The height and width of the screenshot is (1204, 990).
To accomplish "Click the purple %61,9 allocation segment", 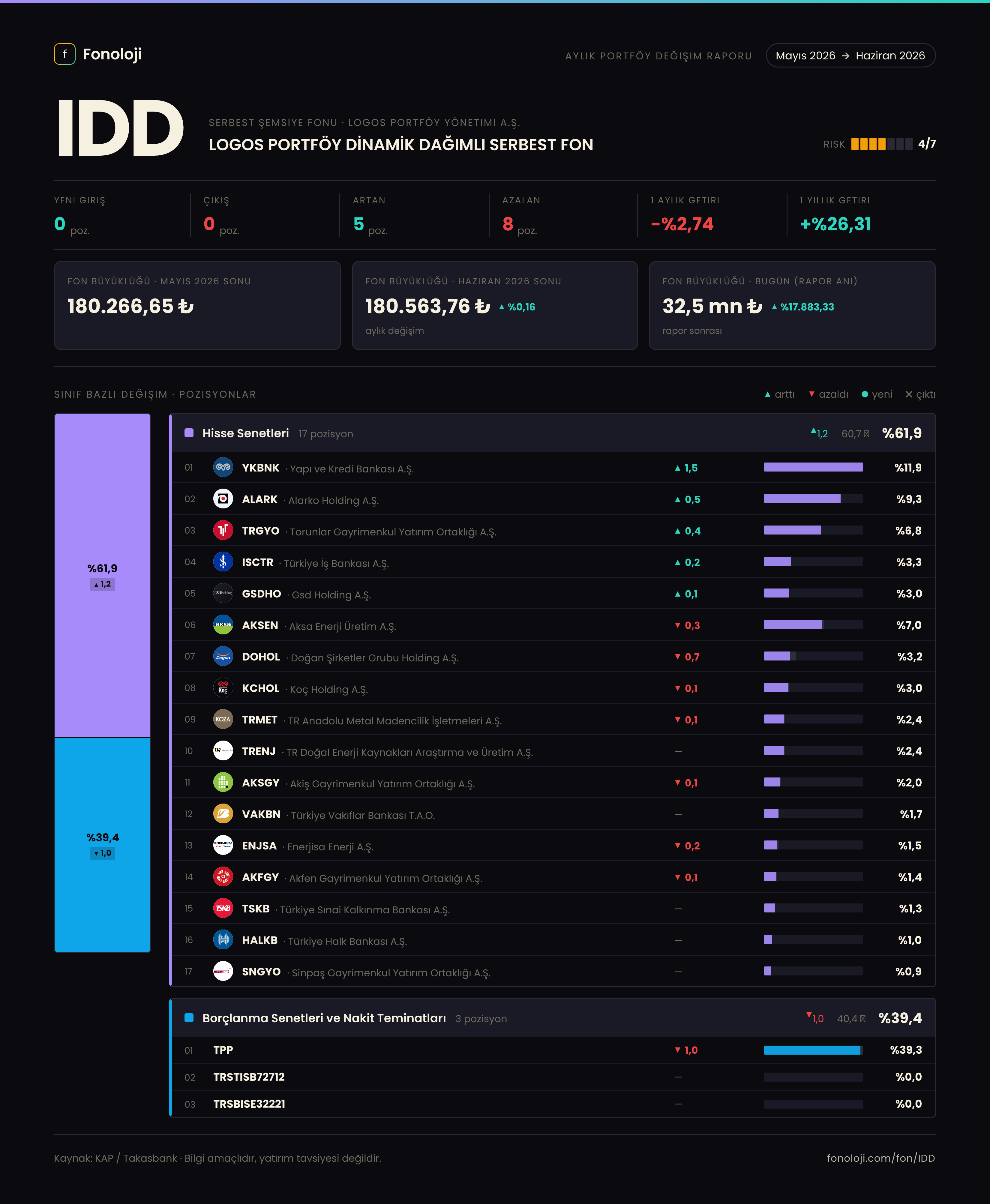I will [x=103, y=575].
